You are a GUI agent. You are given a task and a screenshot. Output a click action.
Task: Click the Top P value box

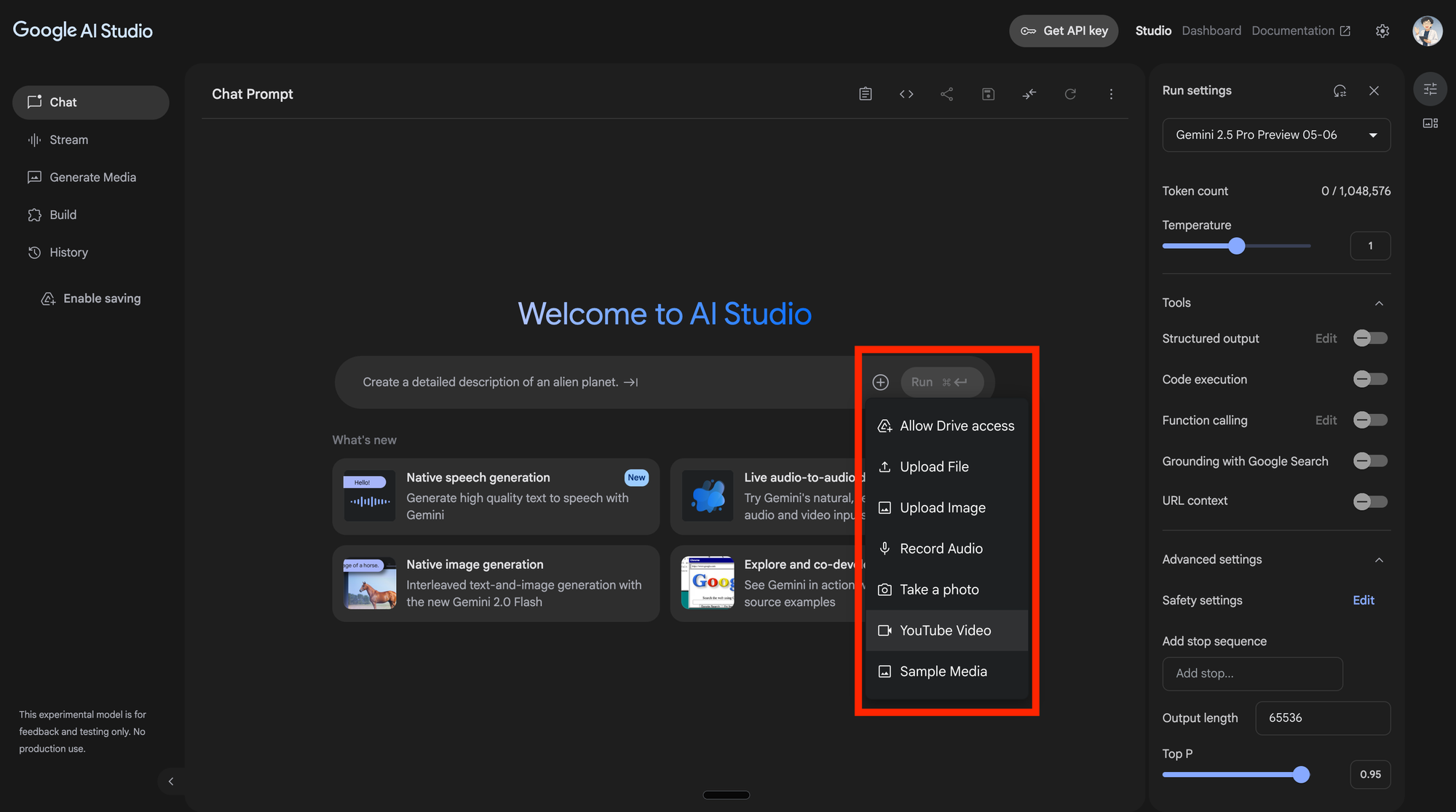(x=1370, y=775)
